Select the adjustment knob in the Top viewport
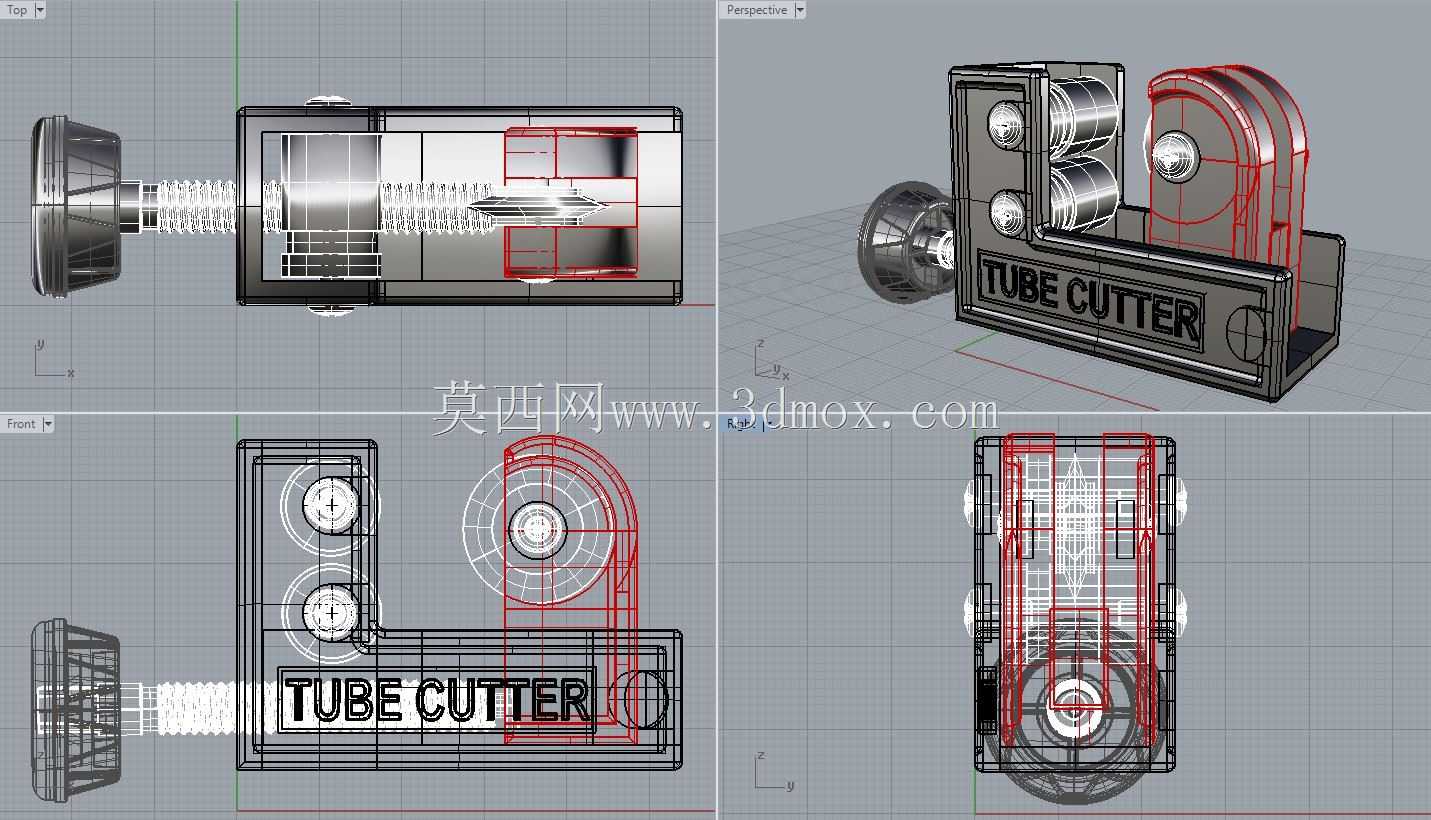This screenshot has width=1431, height=820. [76, 206]
